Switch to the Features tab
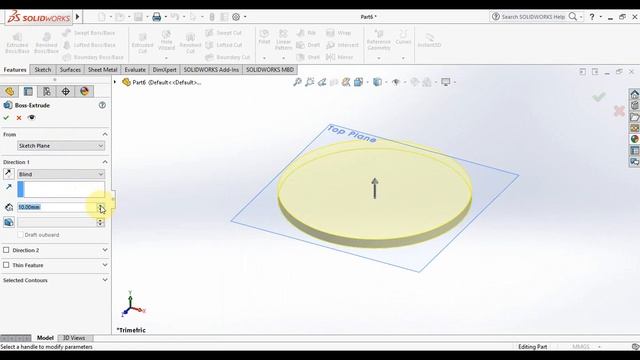 pos(15,70)
